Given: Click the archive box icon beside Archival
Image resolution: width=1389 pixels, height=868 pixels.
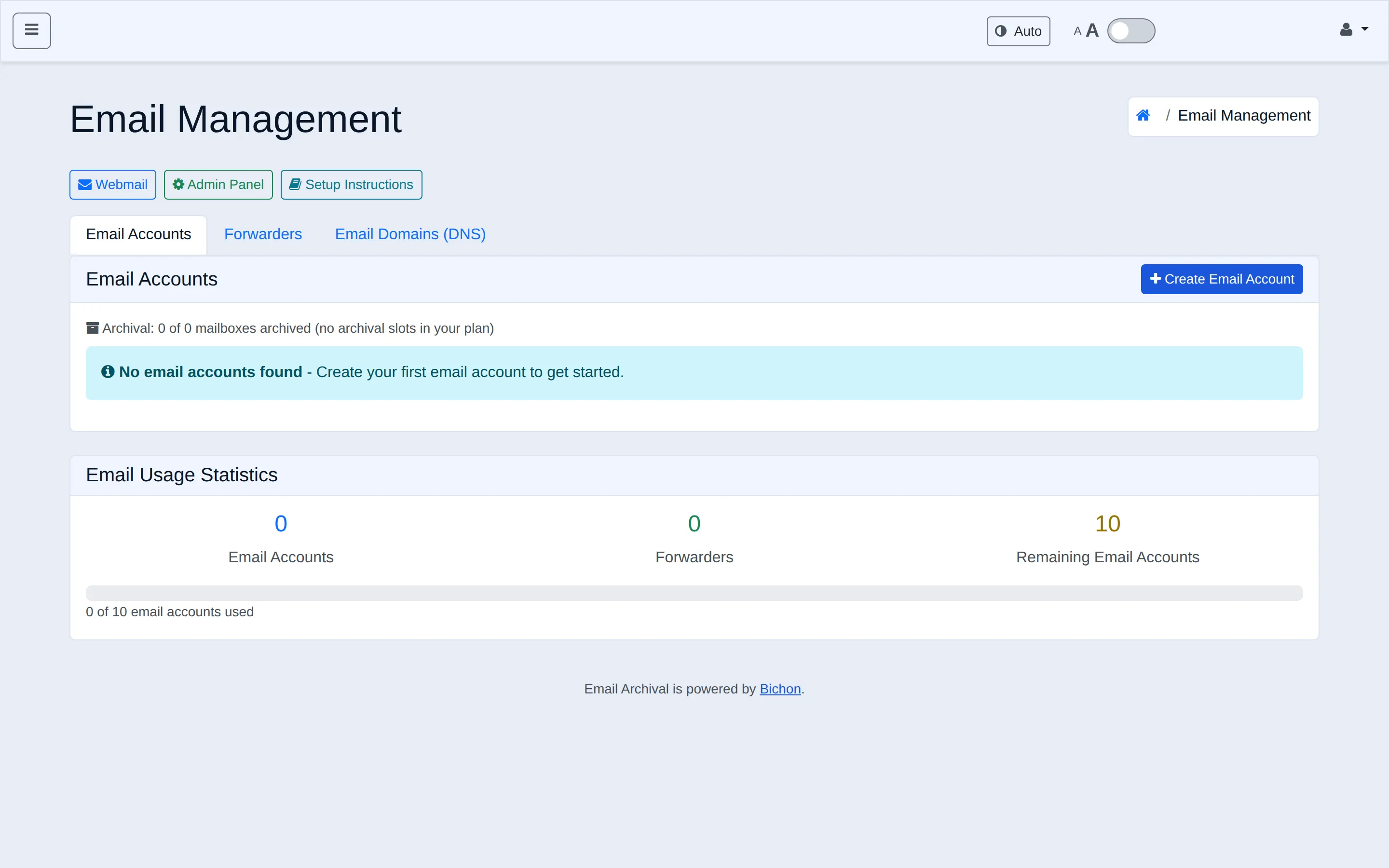Looking at the screenshot, I should coord(93,328).
